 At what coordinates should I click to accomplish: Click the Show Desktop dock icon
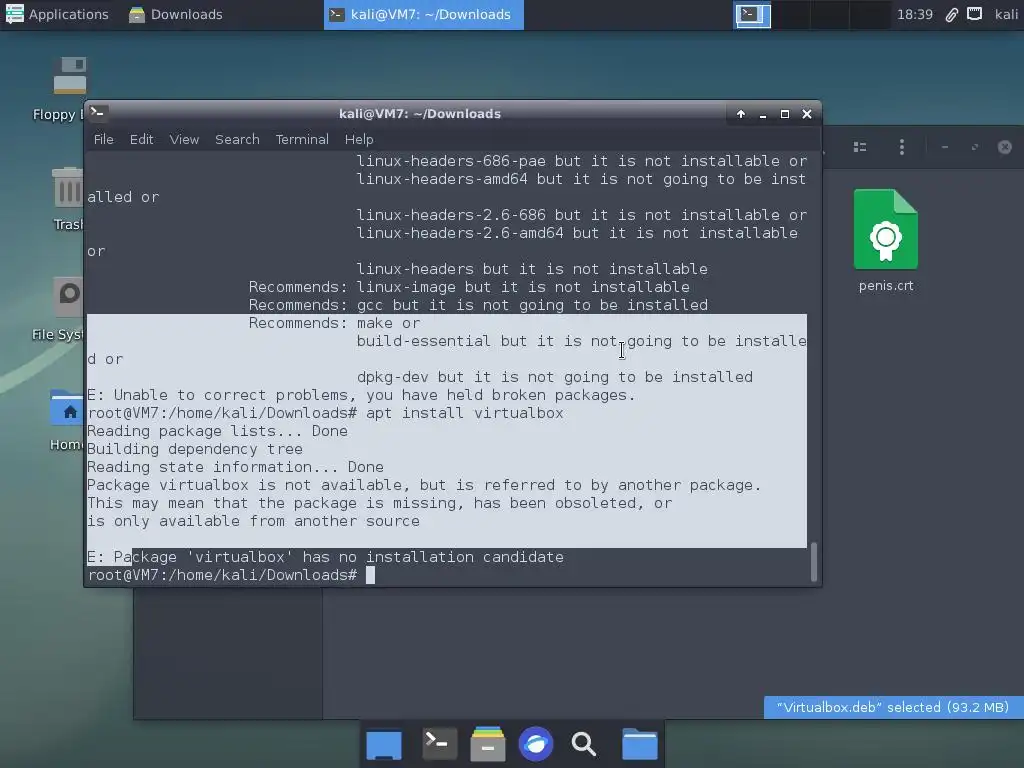point(383,744)
